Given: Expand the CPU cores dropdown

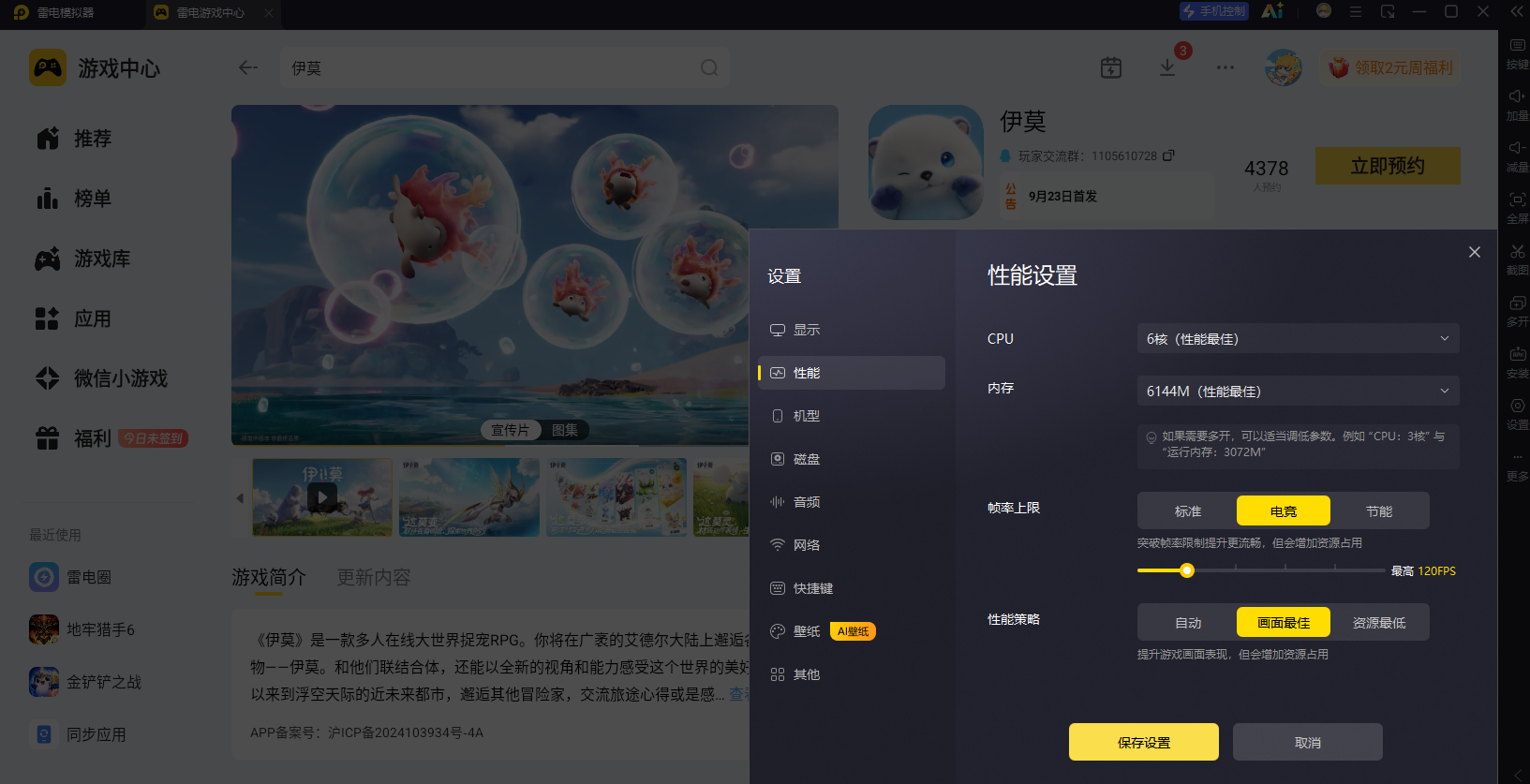Looking at the screenshot, I should pyautogui.click(x=1299, y=338).
